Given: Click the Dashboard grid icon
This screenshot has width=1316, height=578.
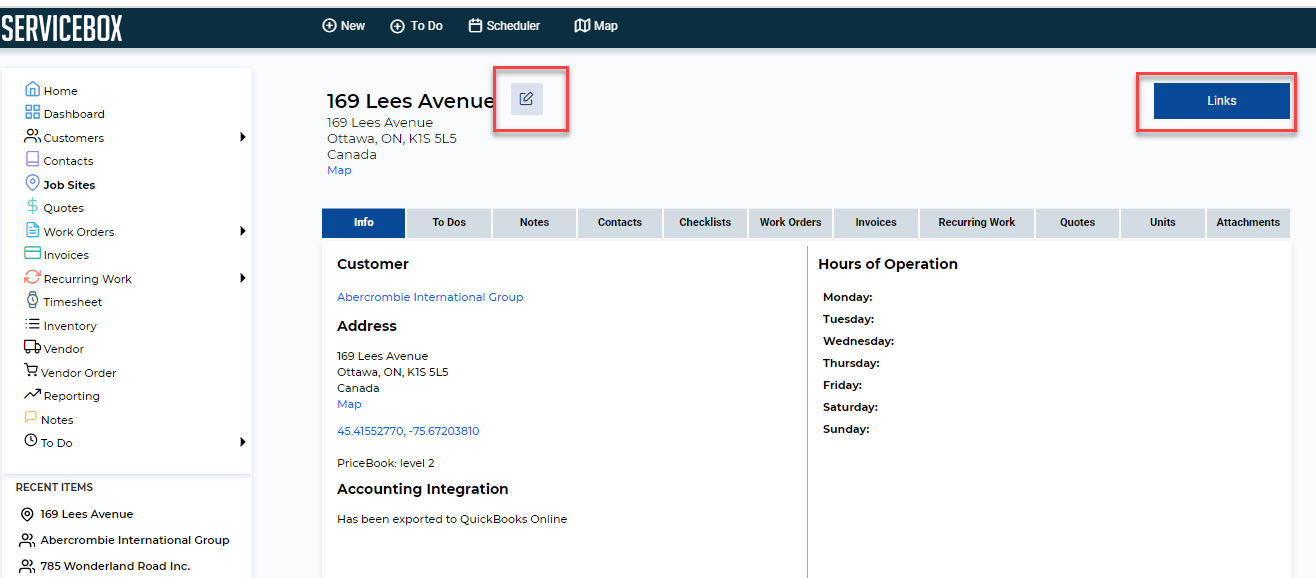Looking at the screenshot, I should click(x=32, y=113).
